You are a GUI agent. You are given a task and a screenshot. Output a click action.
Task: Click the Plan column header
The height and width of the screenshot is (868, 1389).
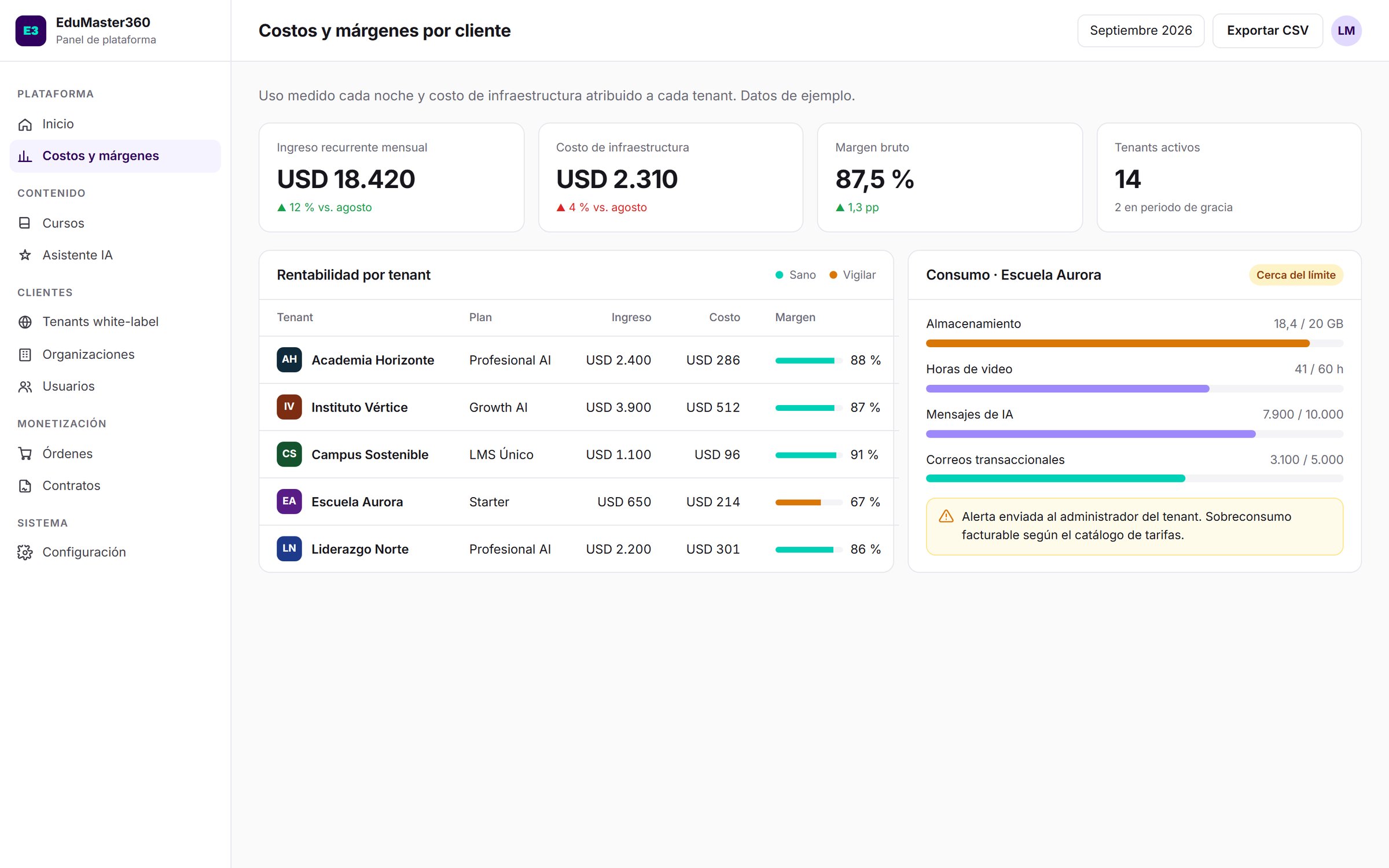coord(480,317)
